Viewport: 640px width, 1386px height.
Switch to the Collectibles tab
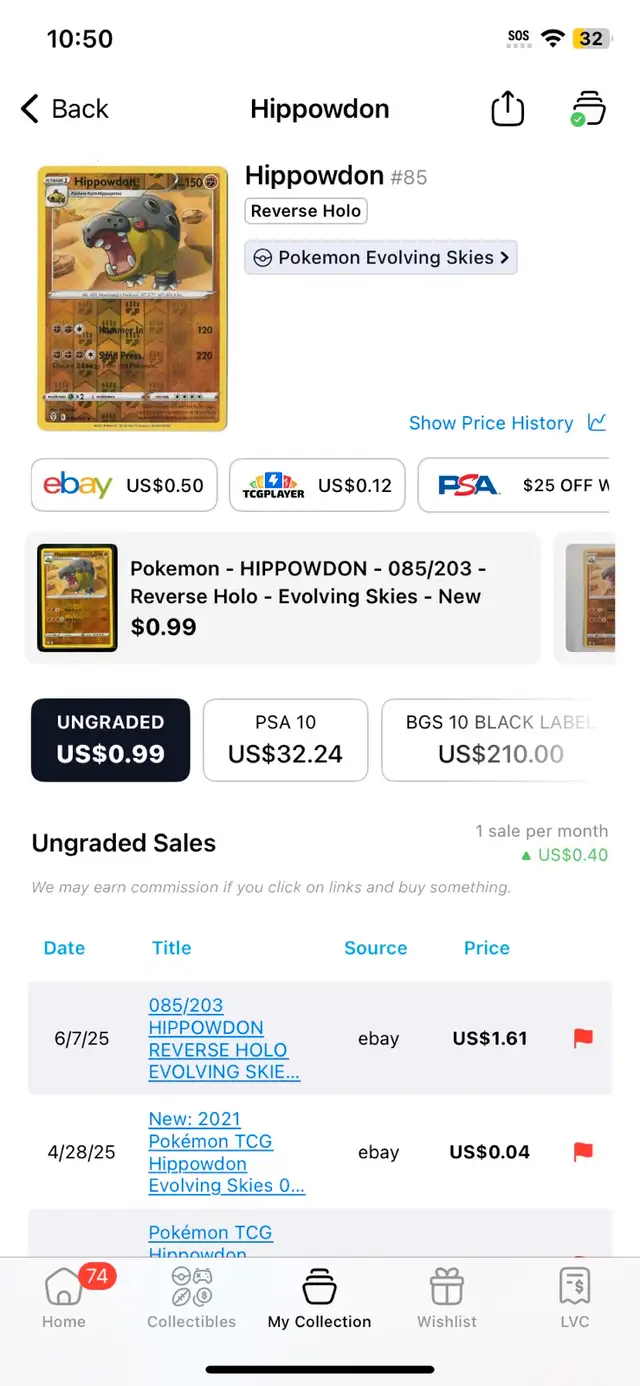191,1297
